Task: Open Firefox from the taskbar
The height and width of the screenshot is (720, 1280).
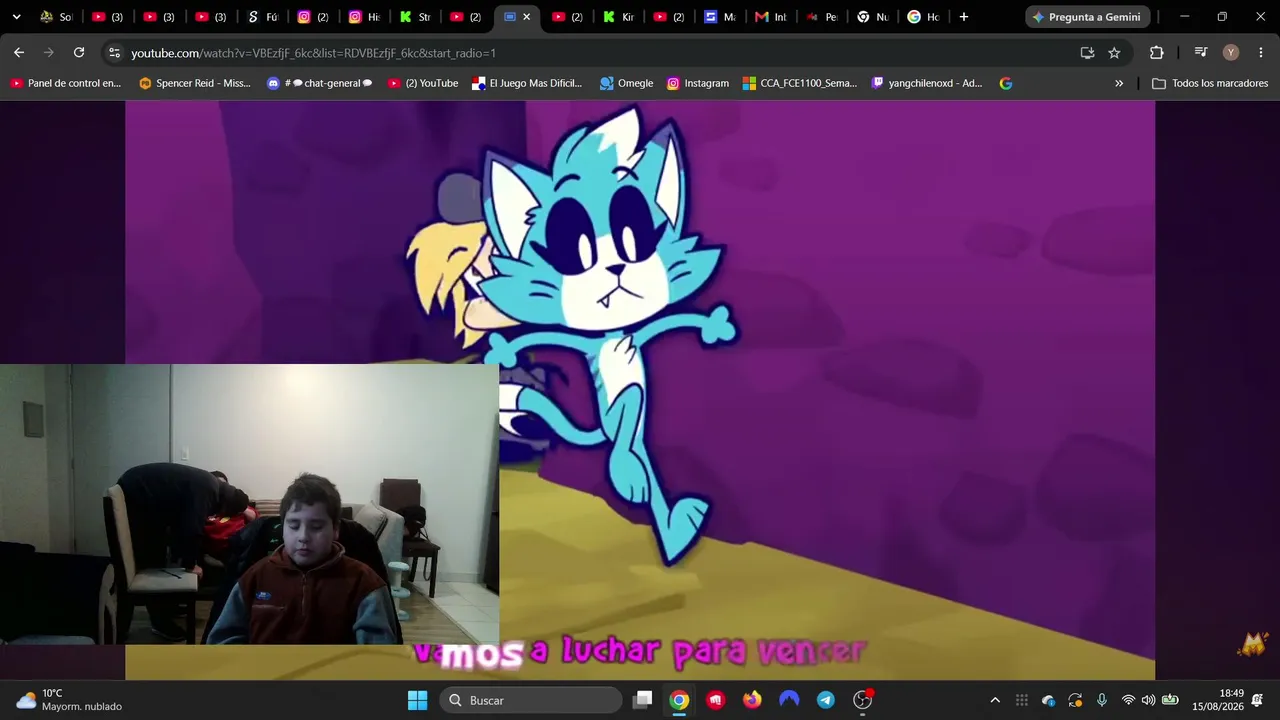Action: tap(752, 700)
